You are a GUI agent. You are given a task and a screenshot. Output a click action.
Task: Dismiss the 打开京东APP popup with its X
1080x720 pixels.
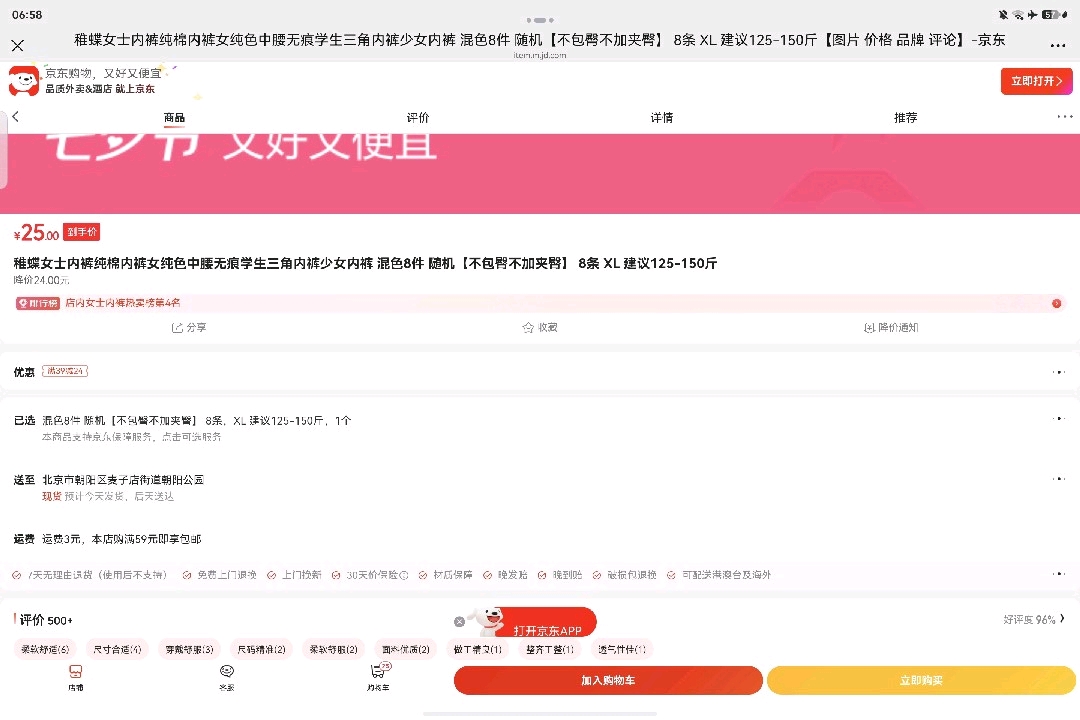coord(459,621)
